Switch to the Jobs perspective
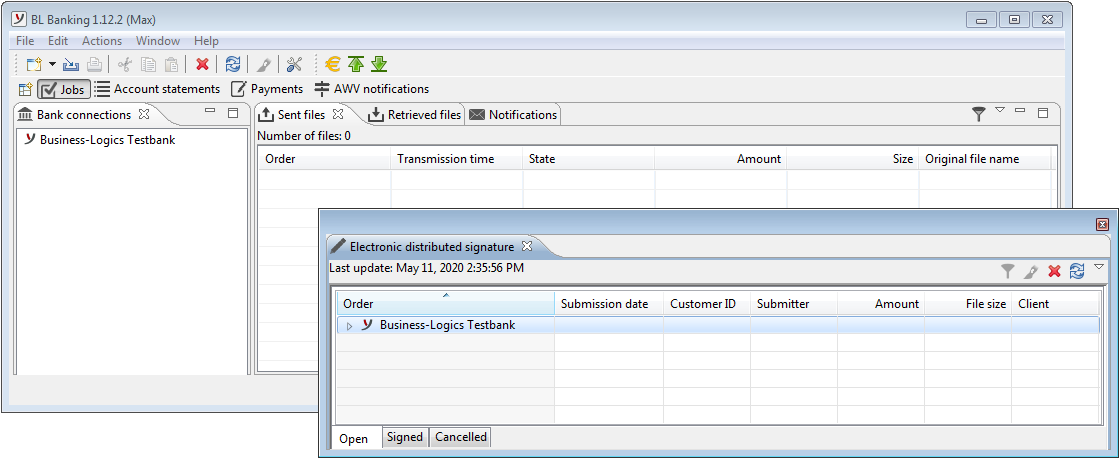 [x=64, y=89]
